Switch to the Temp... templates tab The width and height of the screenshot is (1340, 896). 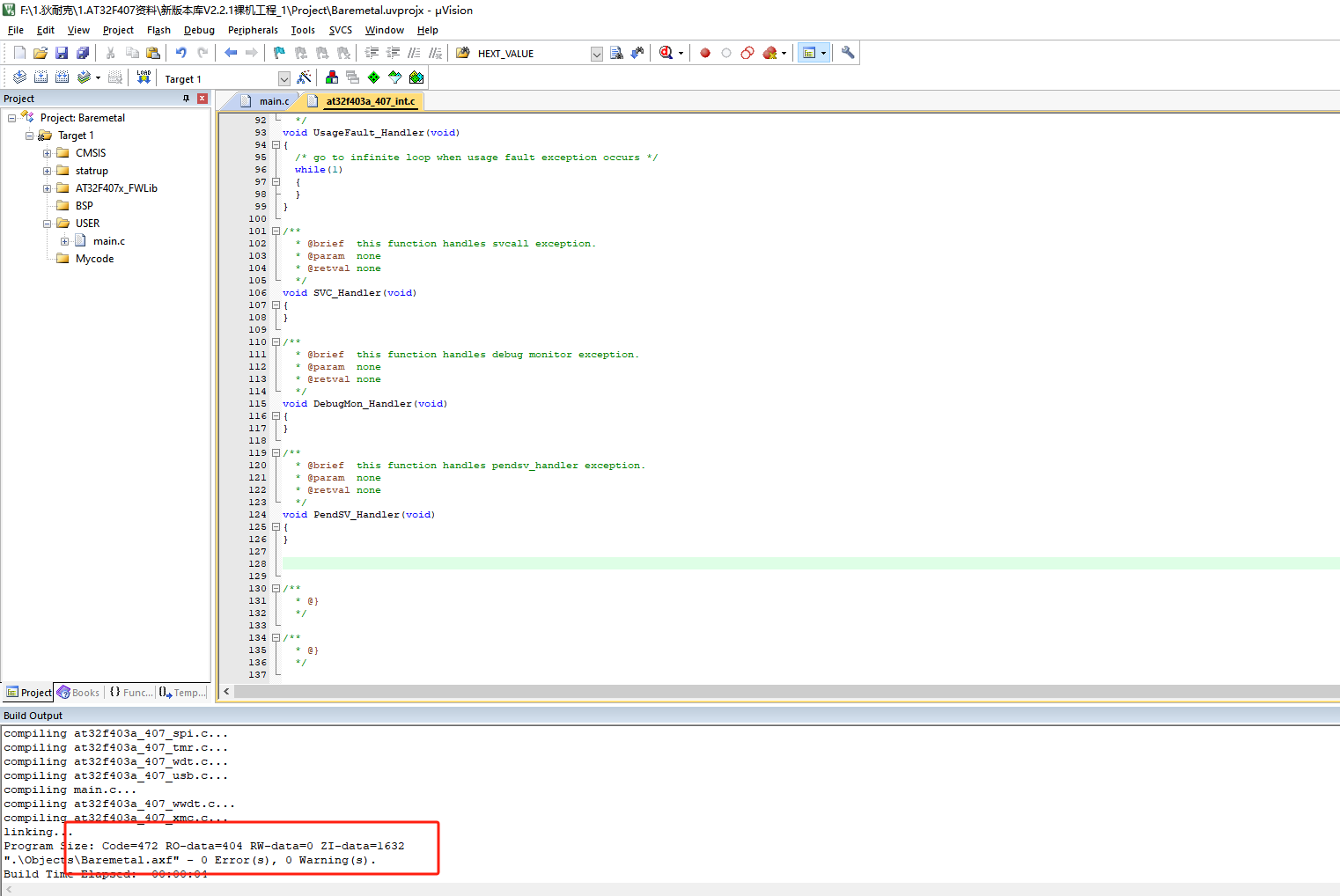(x=182, y=693)
